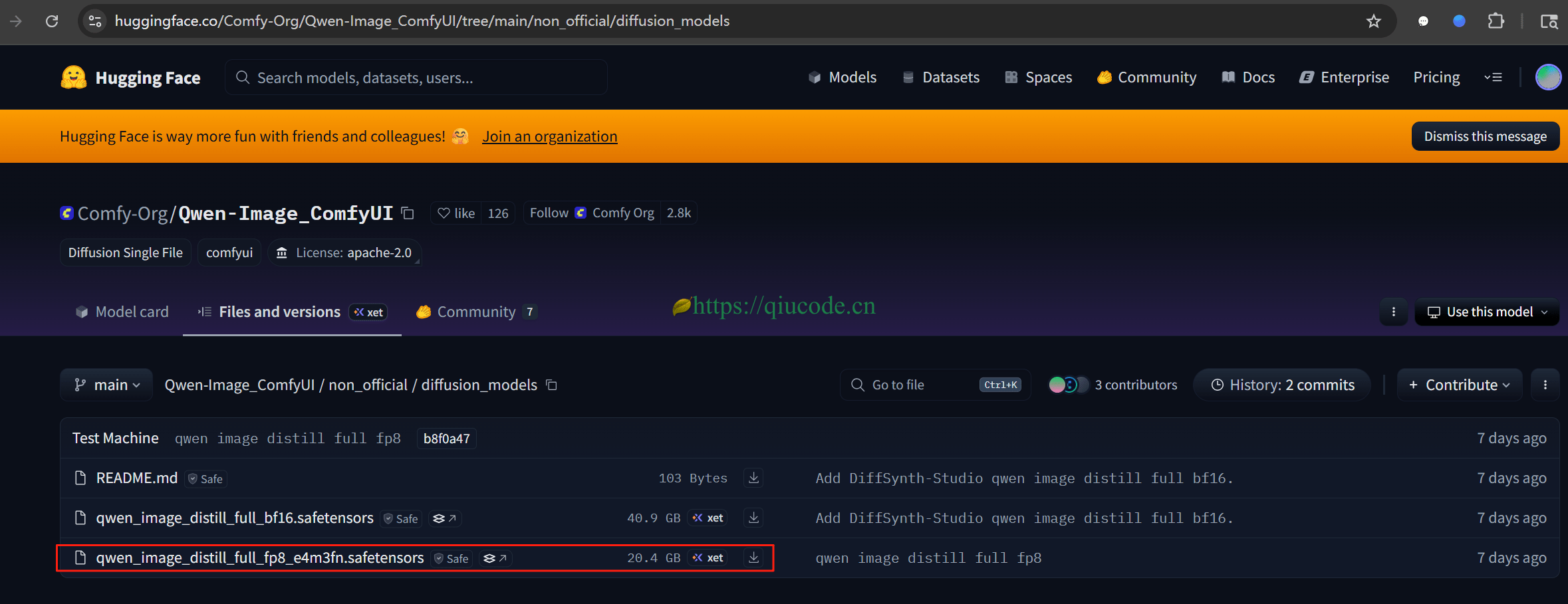This screenshot has width=1568, height=604.
Task: Open pickle/file info icon for bf16 safetensors
Action: pyautogui.click(x=445, y=518)
